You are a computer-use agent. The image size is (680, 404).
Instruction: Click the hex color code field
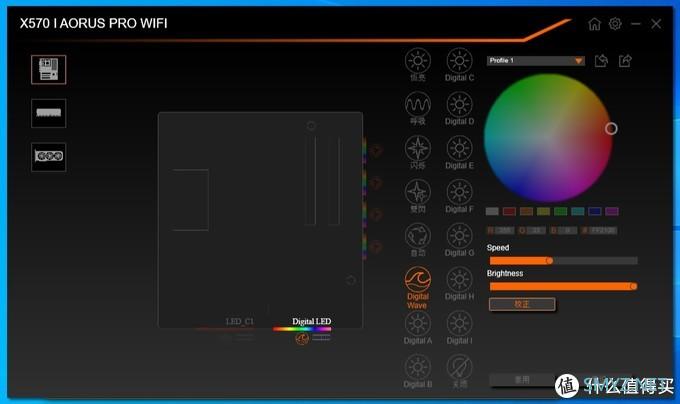(603, 230)
